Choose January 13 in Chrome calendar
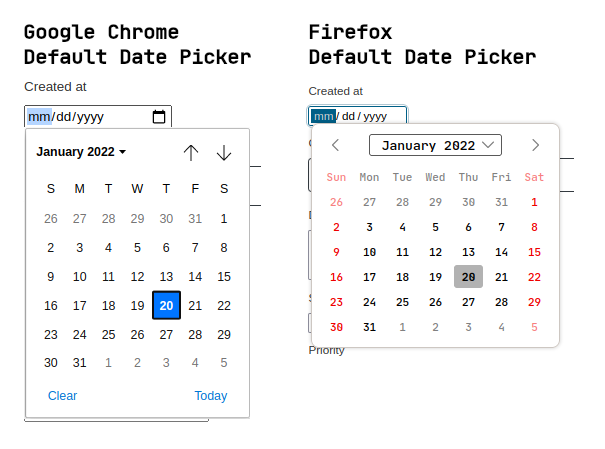Viewport: 605px width, 449px height. 167,277
